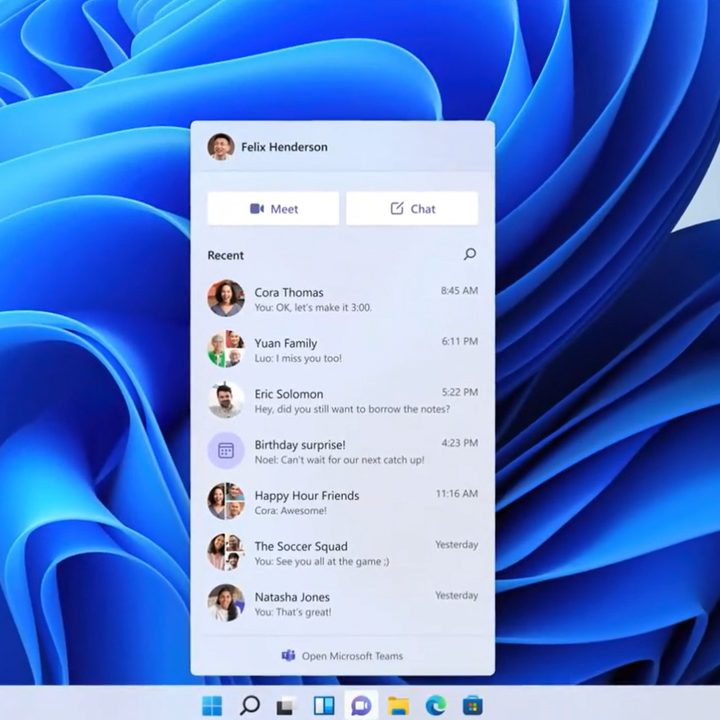The image size is (720, 720).
Task: Start a meeting with the Meet button
Action: (x=273, y=208)
